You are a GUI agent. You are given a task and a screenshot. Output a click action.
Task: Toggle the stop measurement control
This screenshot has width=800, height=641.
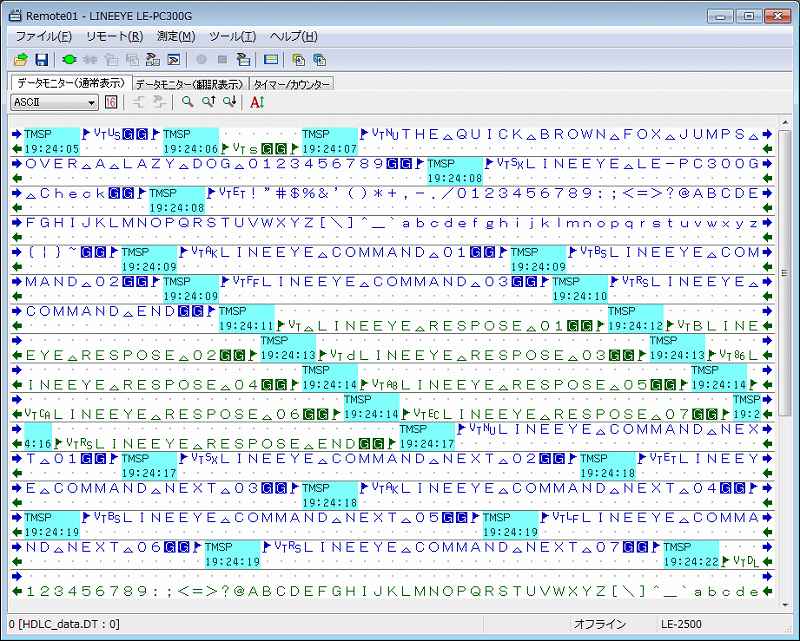click(223, 59)
